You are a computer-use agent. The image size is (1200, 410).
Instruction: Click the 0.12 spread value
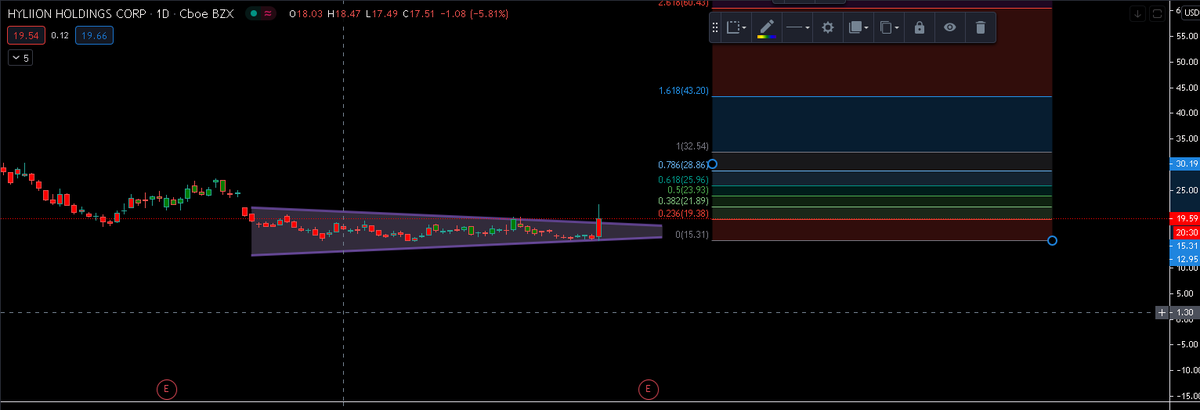pos(59,36)
